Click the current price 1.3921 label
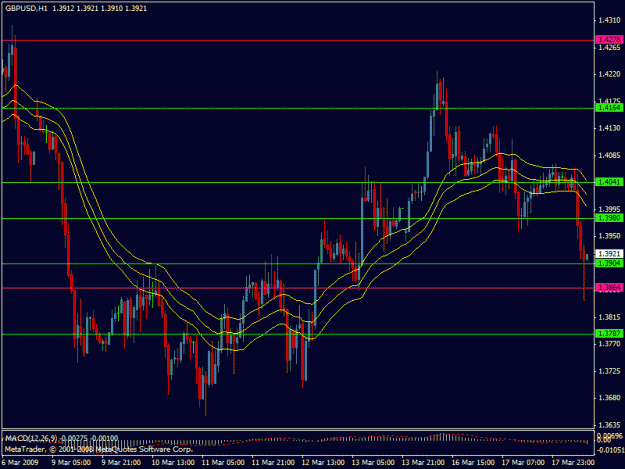This screenshot has width=625, height=469. tap(609, 253)
